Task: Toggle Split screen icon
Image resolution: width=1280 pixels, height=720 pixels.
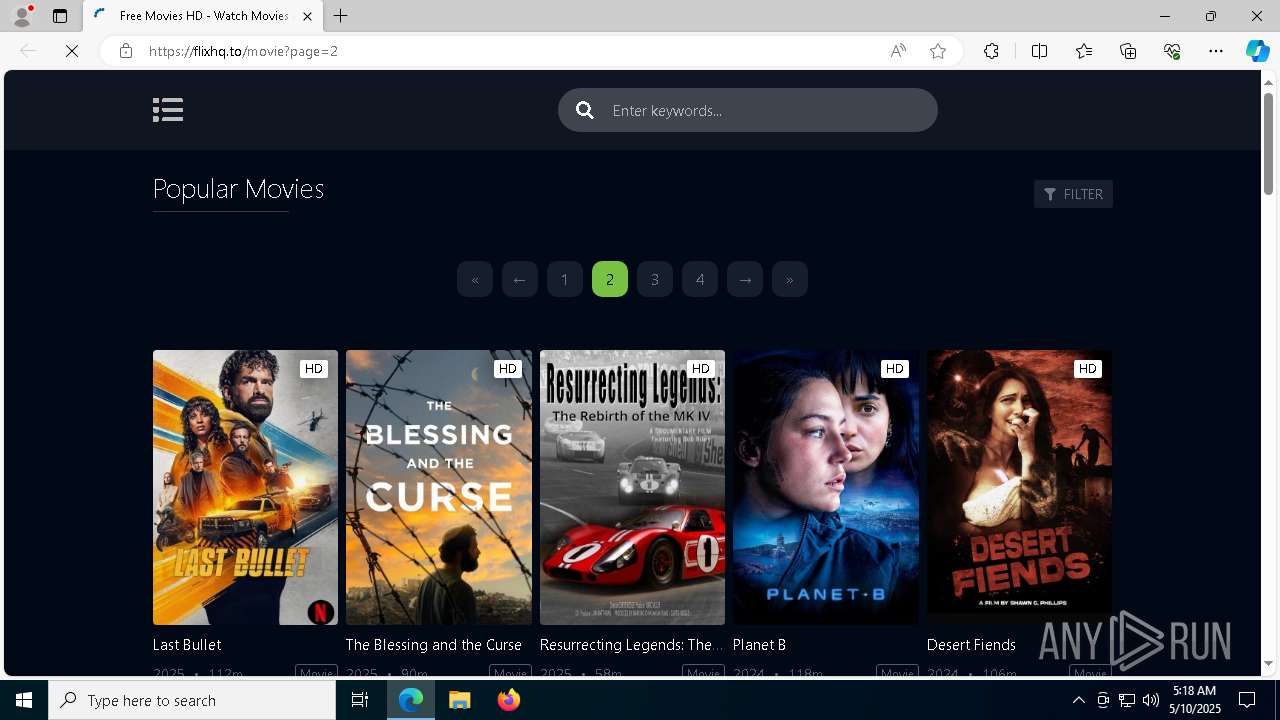Action: coord(1039,51)
